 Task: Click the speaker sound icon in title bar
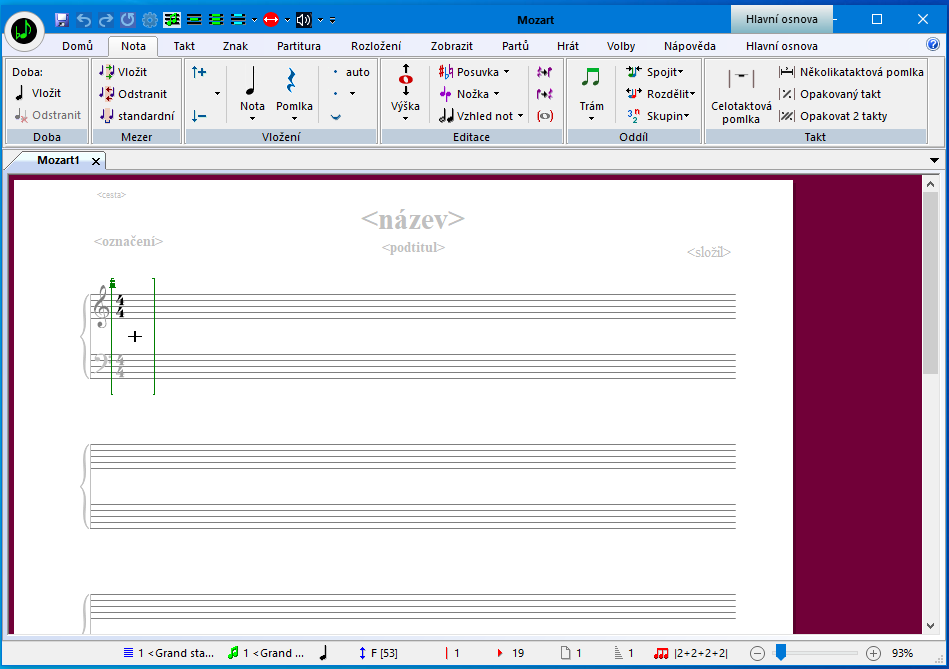304,20
